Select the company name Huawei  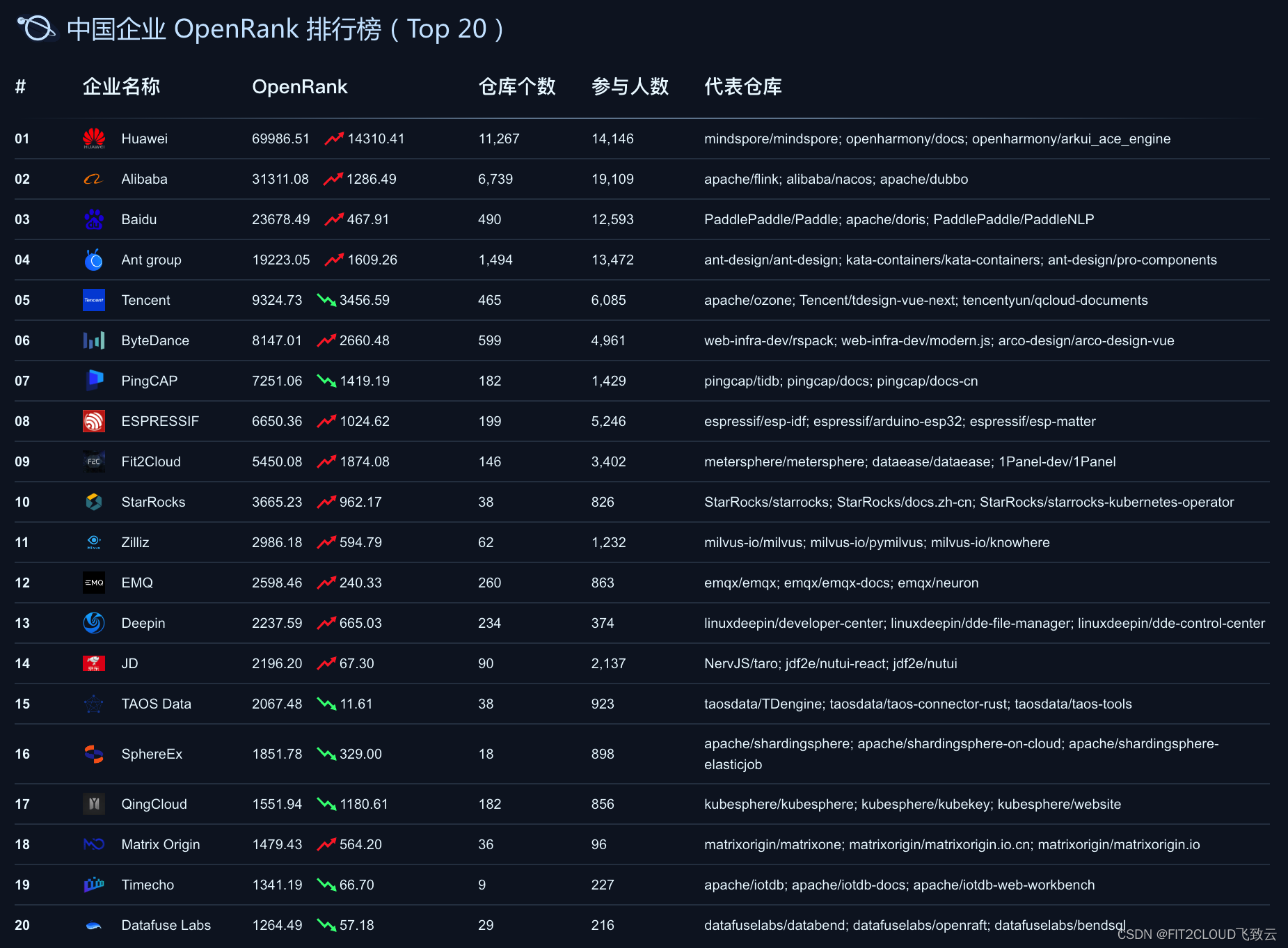pyautogui.click(x=144, y=139)
